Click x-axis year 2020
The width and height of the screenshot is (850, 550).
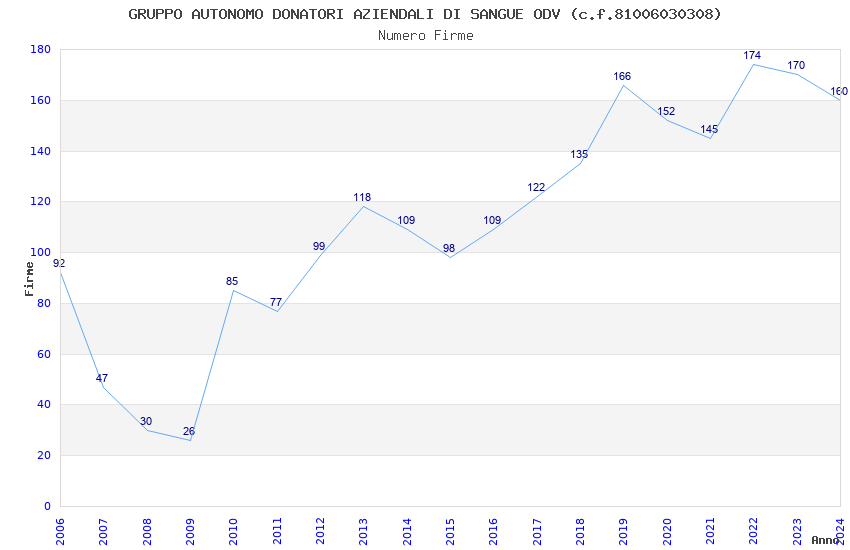[x=667, y=532]
